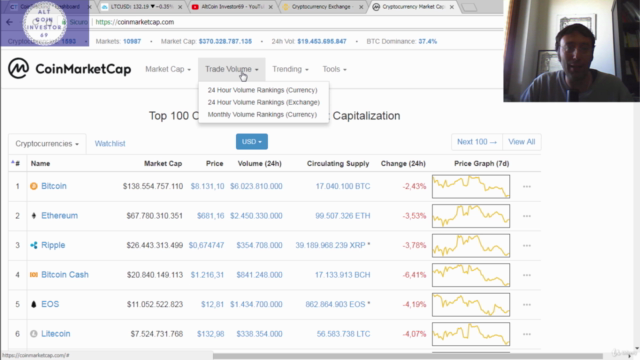Click the Ripple coin icon
Screen dimensions: 640x360
34,245
